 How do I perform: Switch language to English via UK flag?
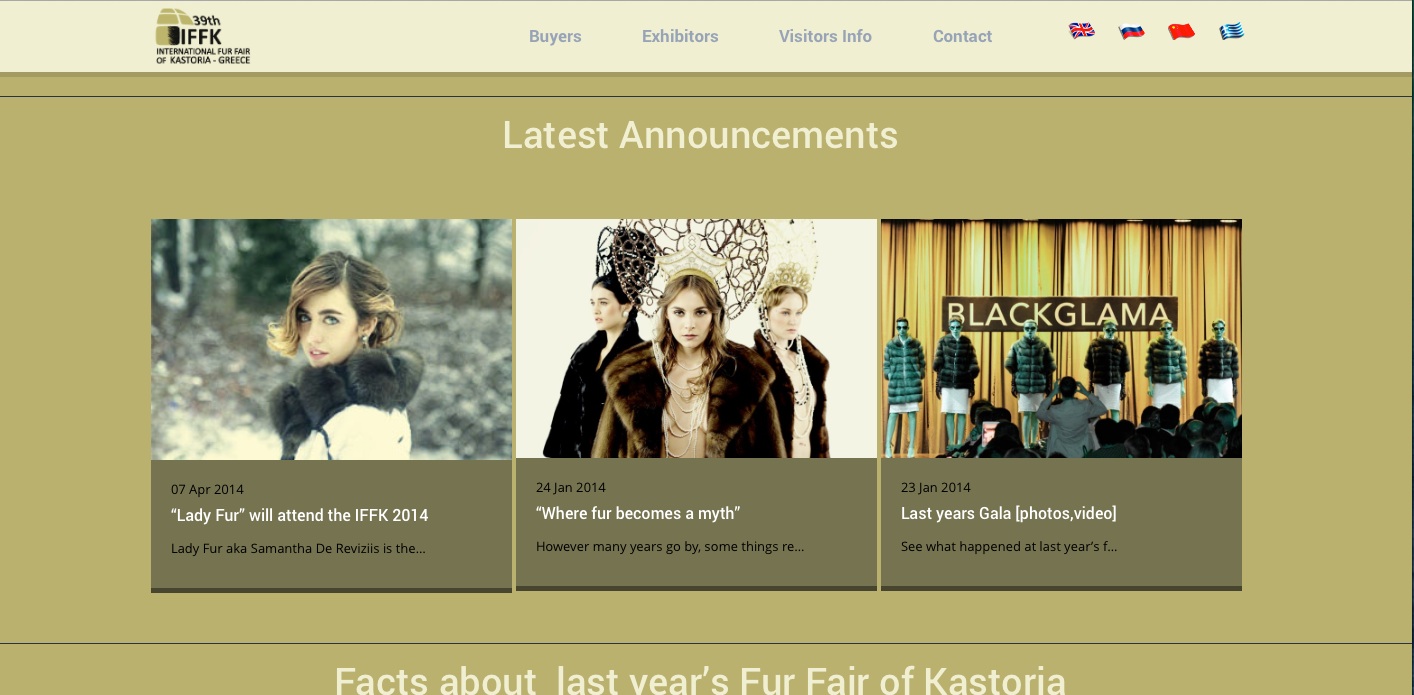pos(1082,31)
